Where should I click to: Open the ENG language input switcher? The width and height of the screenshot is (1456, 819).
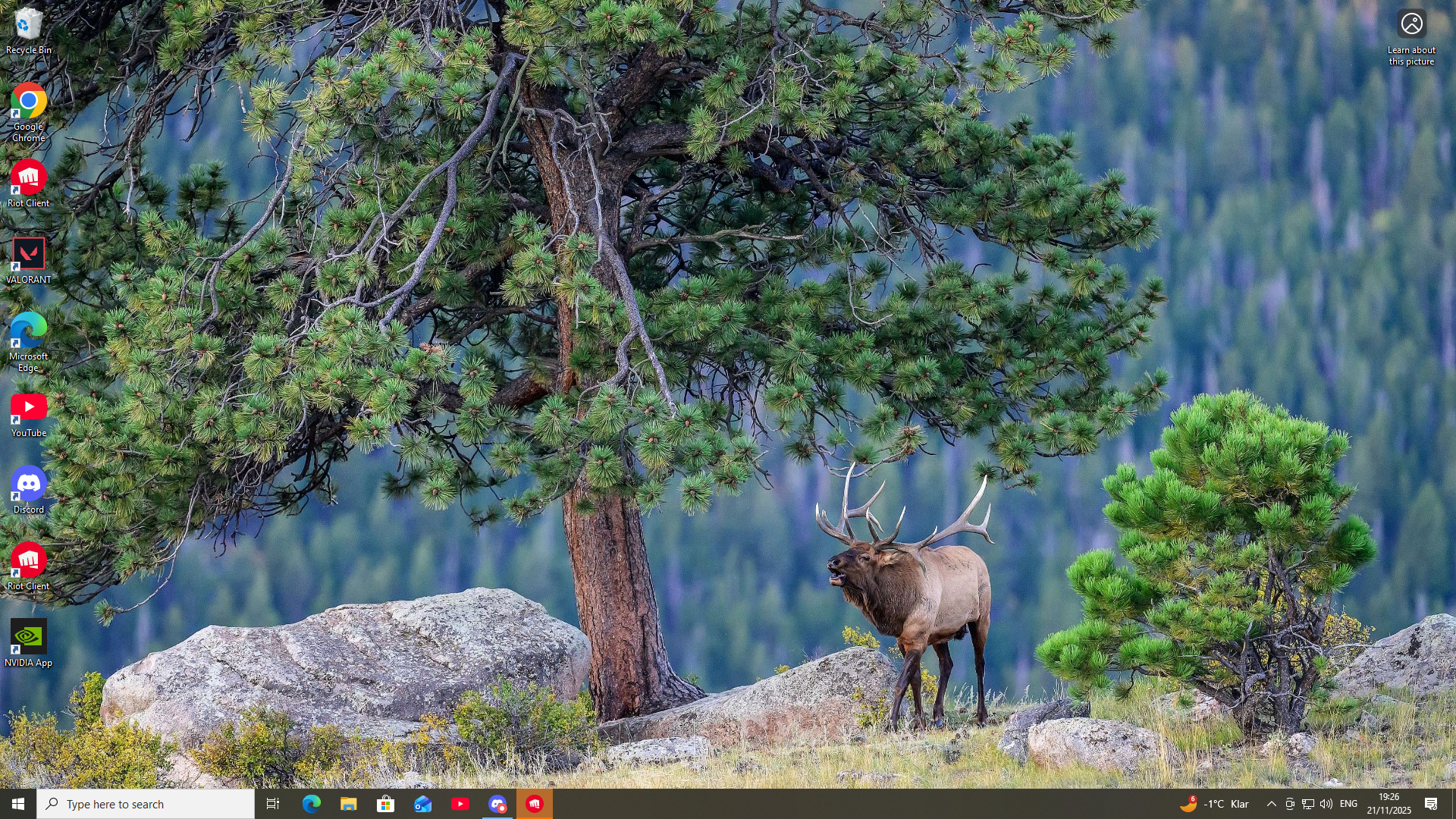click(x=1349, y=804)
